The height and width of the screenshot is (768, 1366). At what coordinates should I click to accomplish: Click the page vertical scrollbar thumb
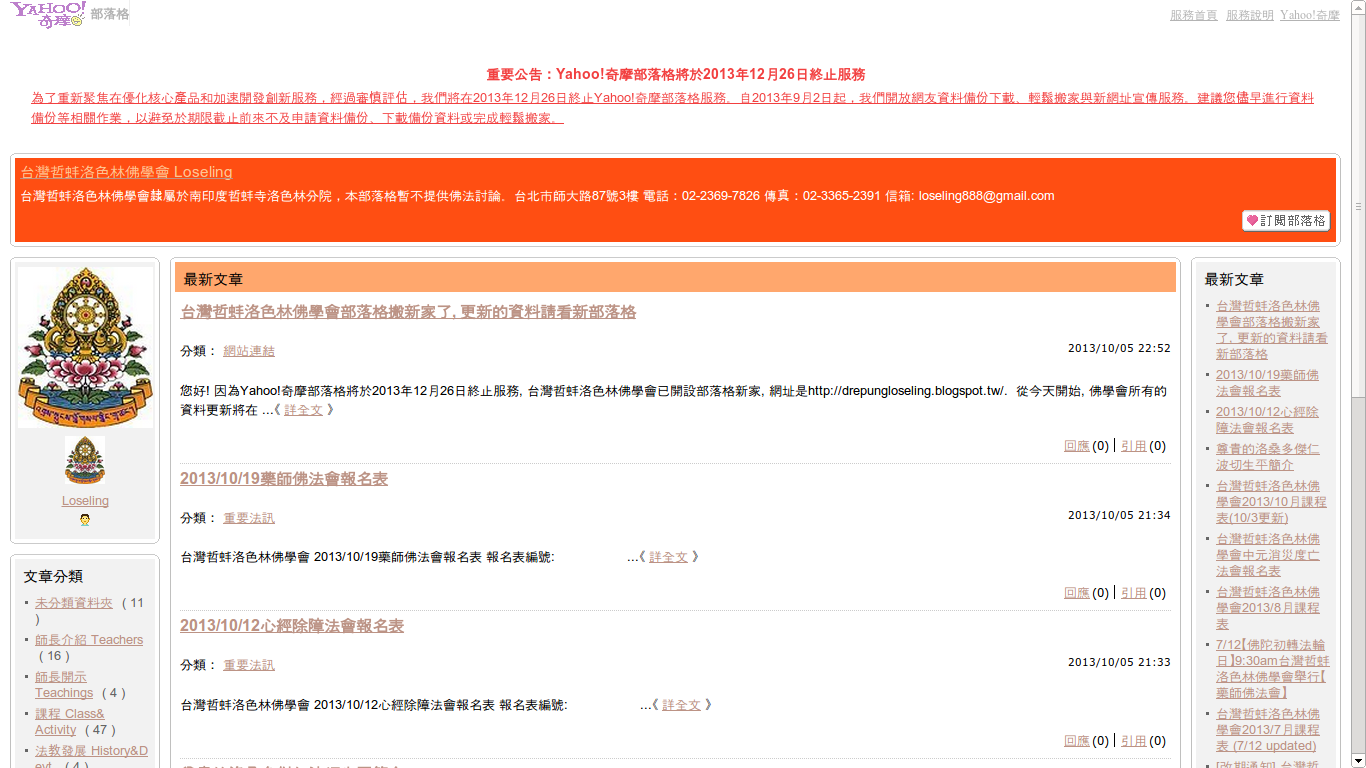coord(1358,208)
